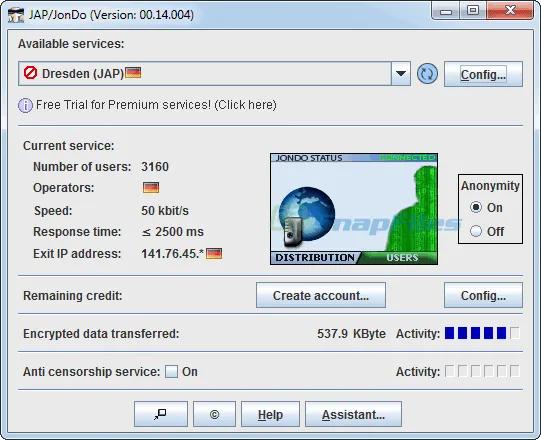Click the USERS label in status panel
Viewport: 541px width, 440px height.
point(402,258)
